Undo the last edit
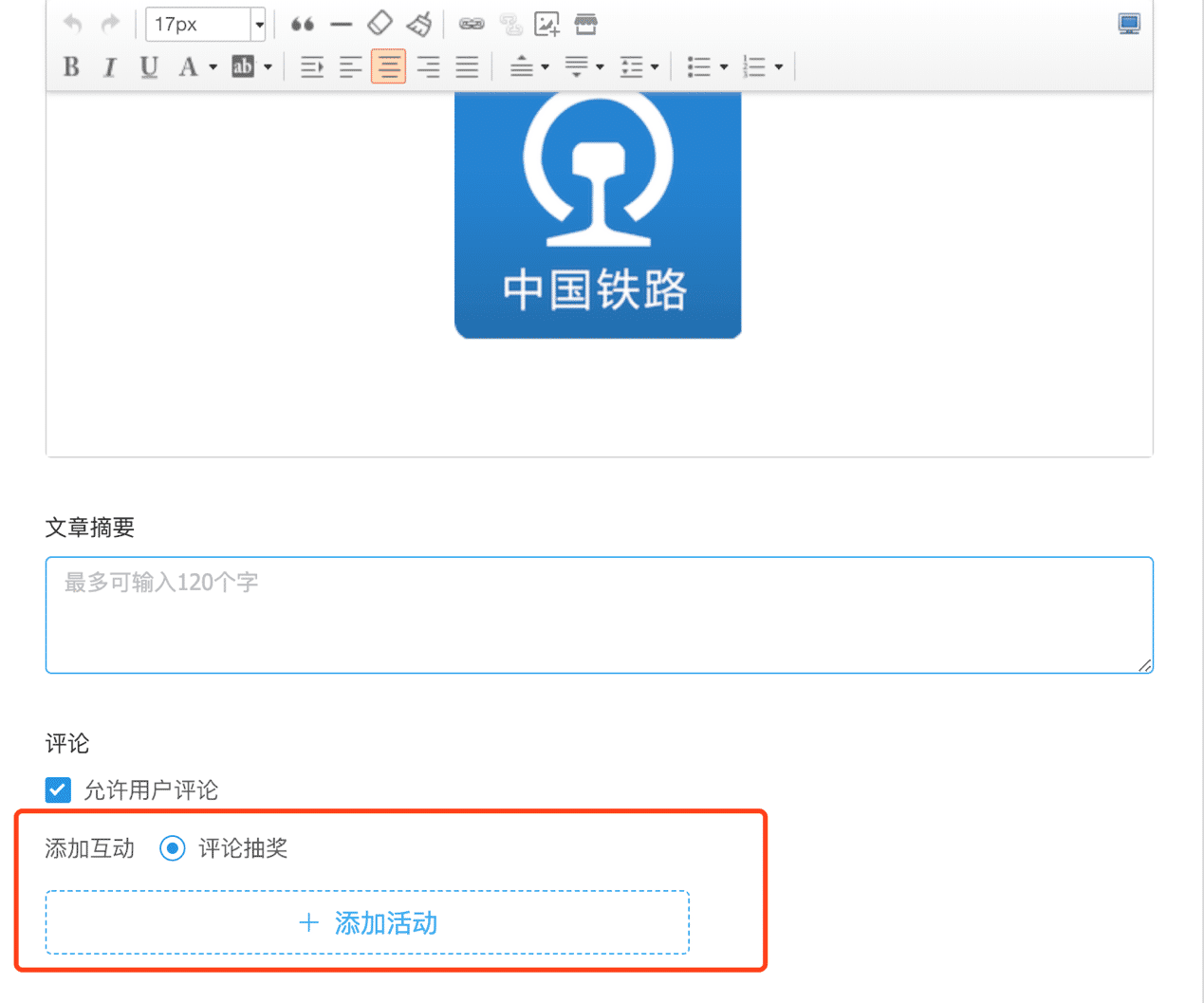This screenshot has height=1003, width=1204. click(x=72, y=24)
